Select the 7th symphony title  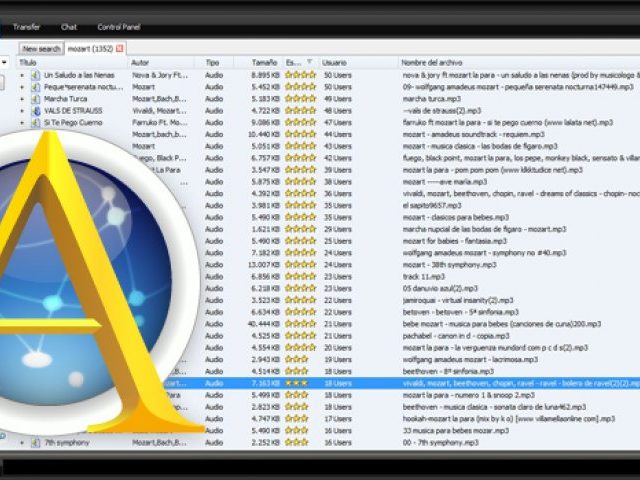[67, 442]
